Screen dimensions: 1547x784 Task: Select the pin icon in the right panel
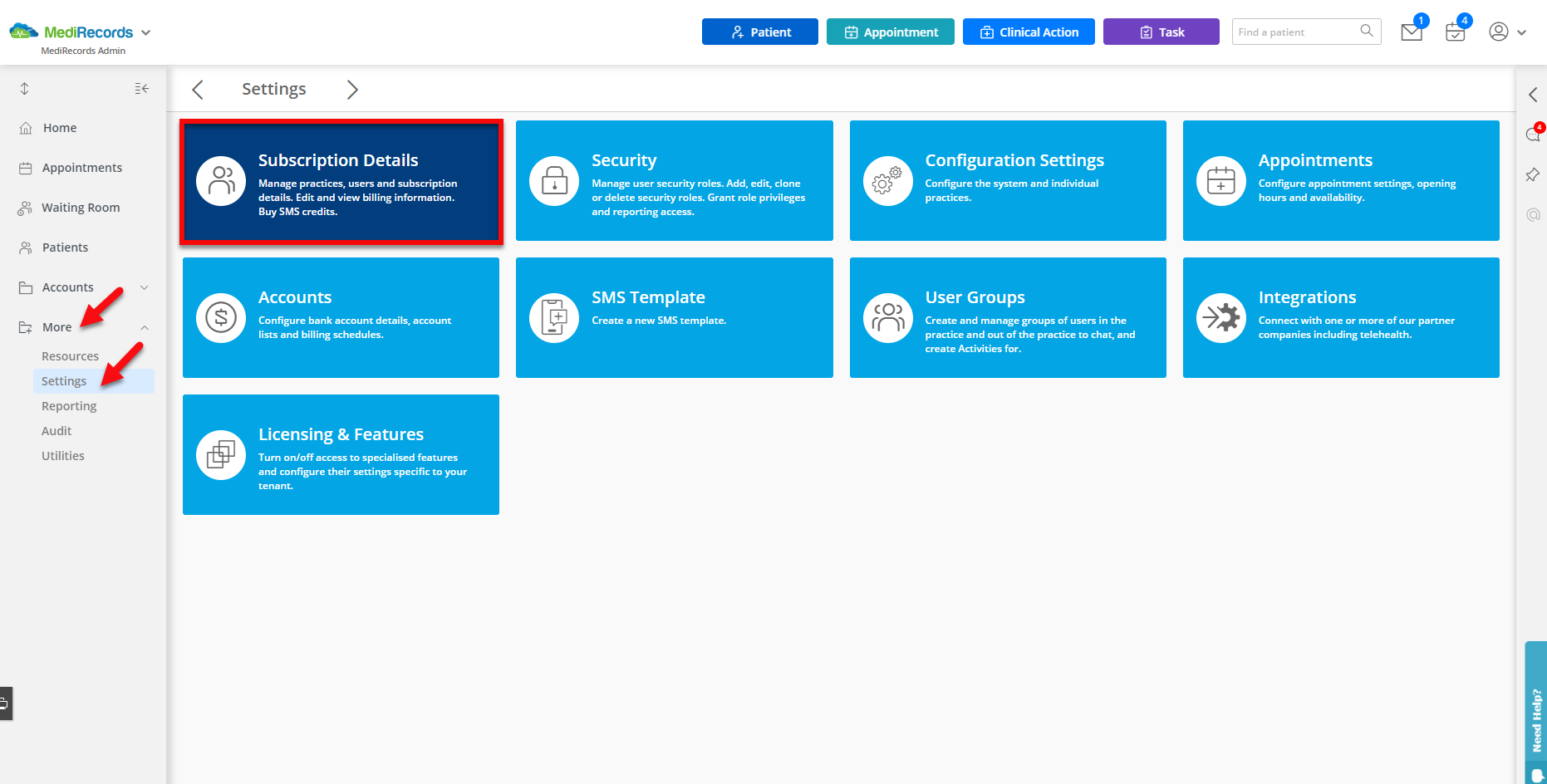pyautogui.click(x=1533, y=174)
